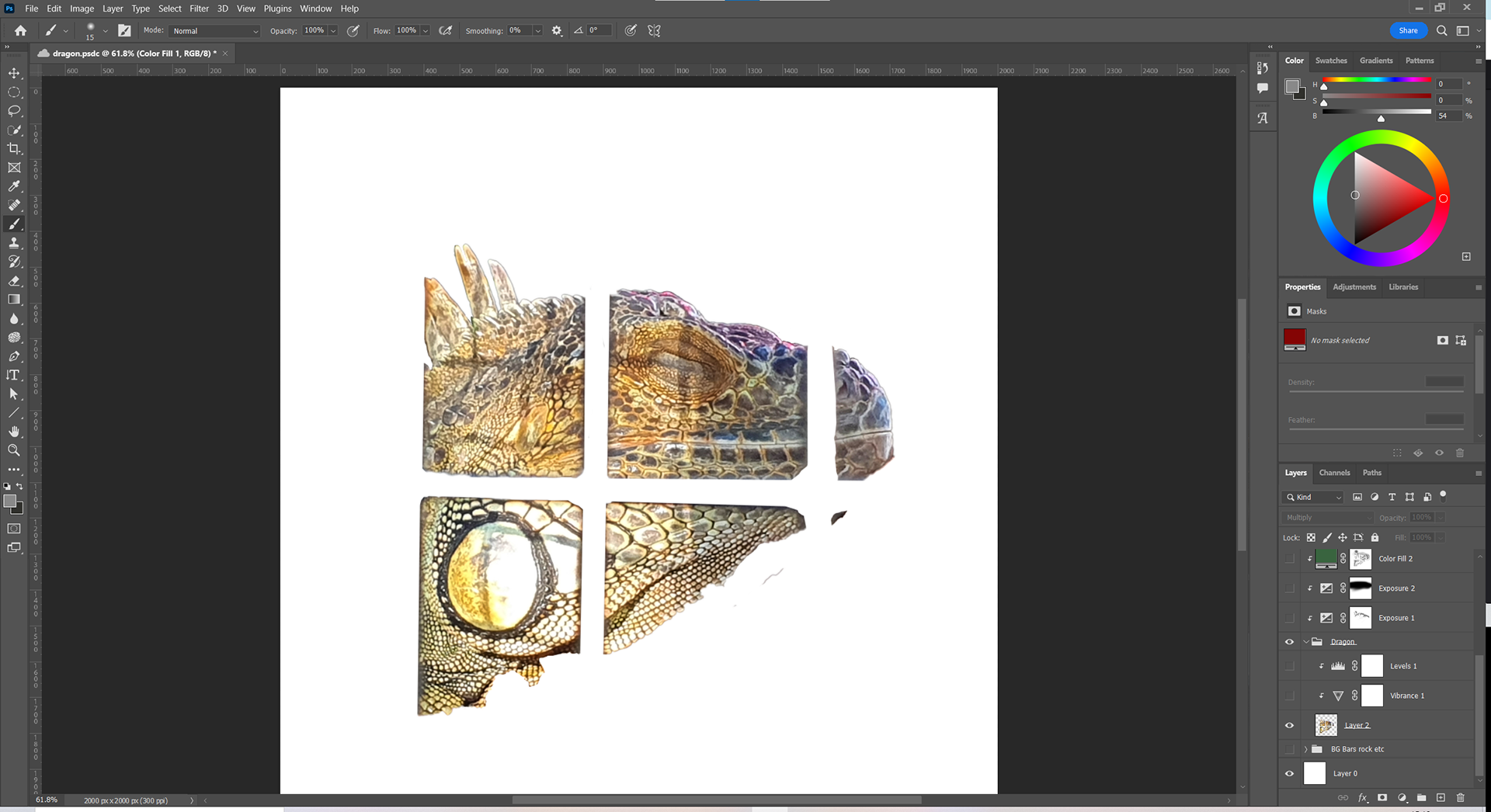
Task: Open the Opacity dropdown arrow in options bar
Action: 333,31
